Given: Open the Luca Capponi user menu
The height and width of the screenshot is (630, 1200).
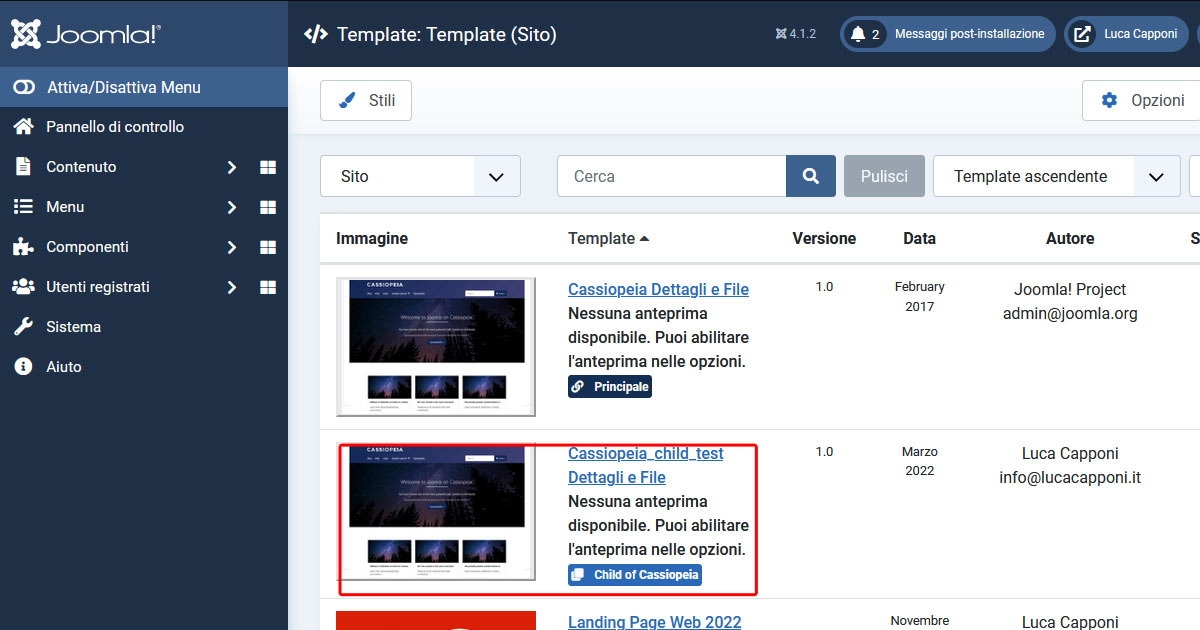Looking at the screenshot, I should (x=1127, y=34).
